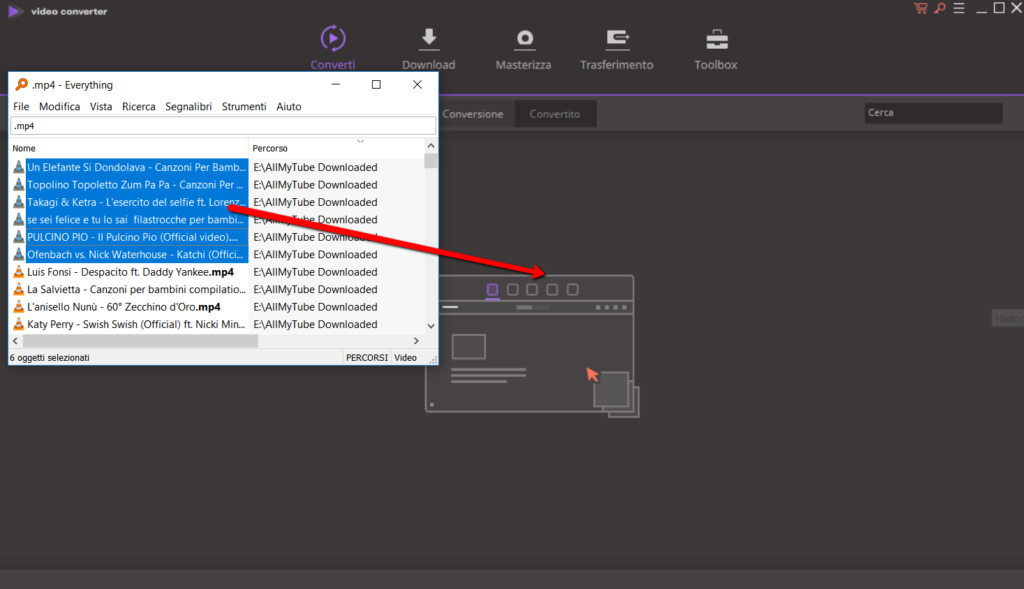This screenshot has width=1024, height=589.
Task: Switch to the Convertito tab
Action: 554,114
